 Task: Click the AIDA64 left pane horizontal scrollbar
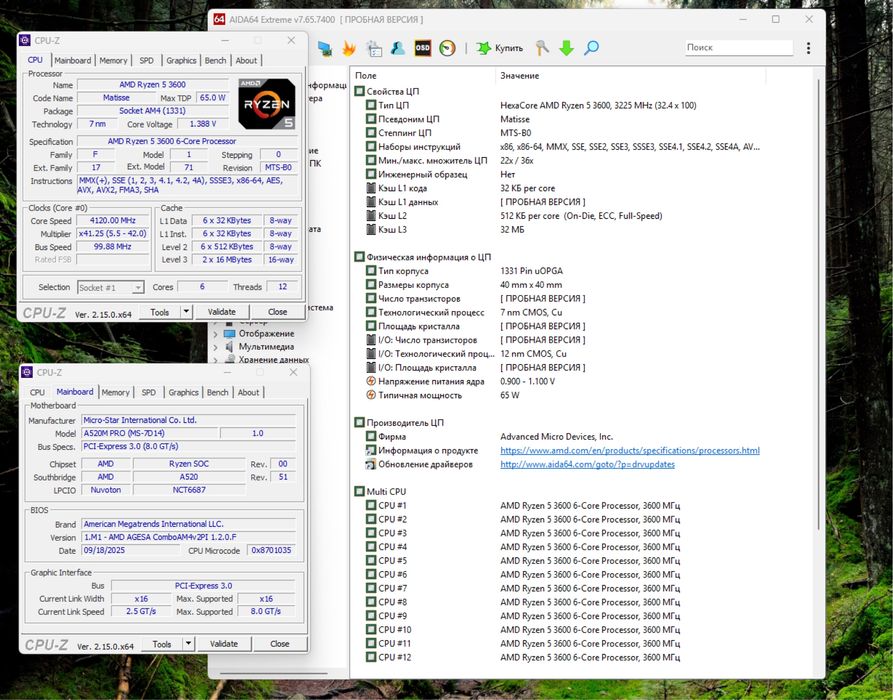[x=273, y=674]
